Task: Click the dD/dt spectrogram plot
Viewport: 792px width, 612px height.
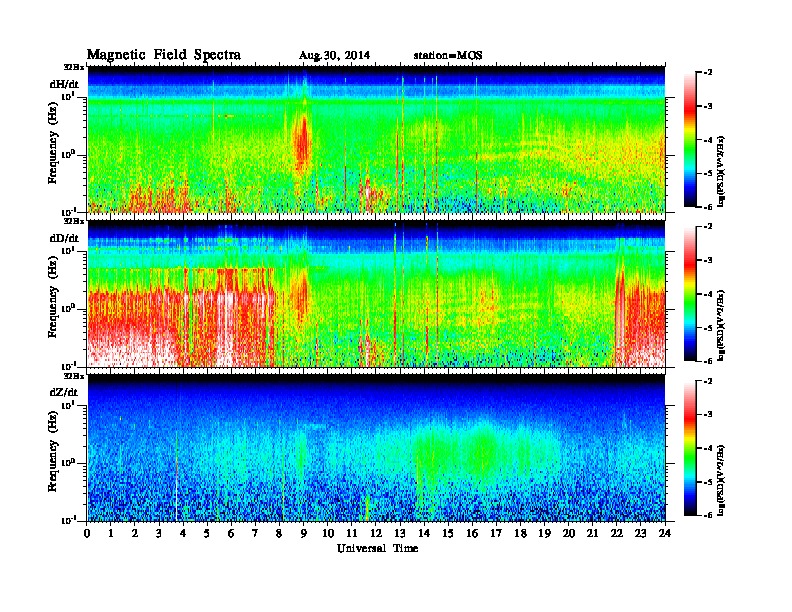Action: click(x=376, y=293)
